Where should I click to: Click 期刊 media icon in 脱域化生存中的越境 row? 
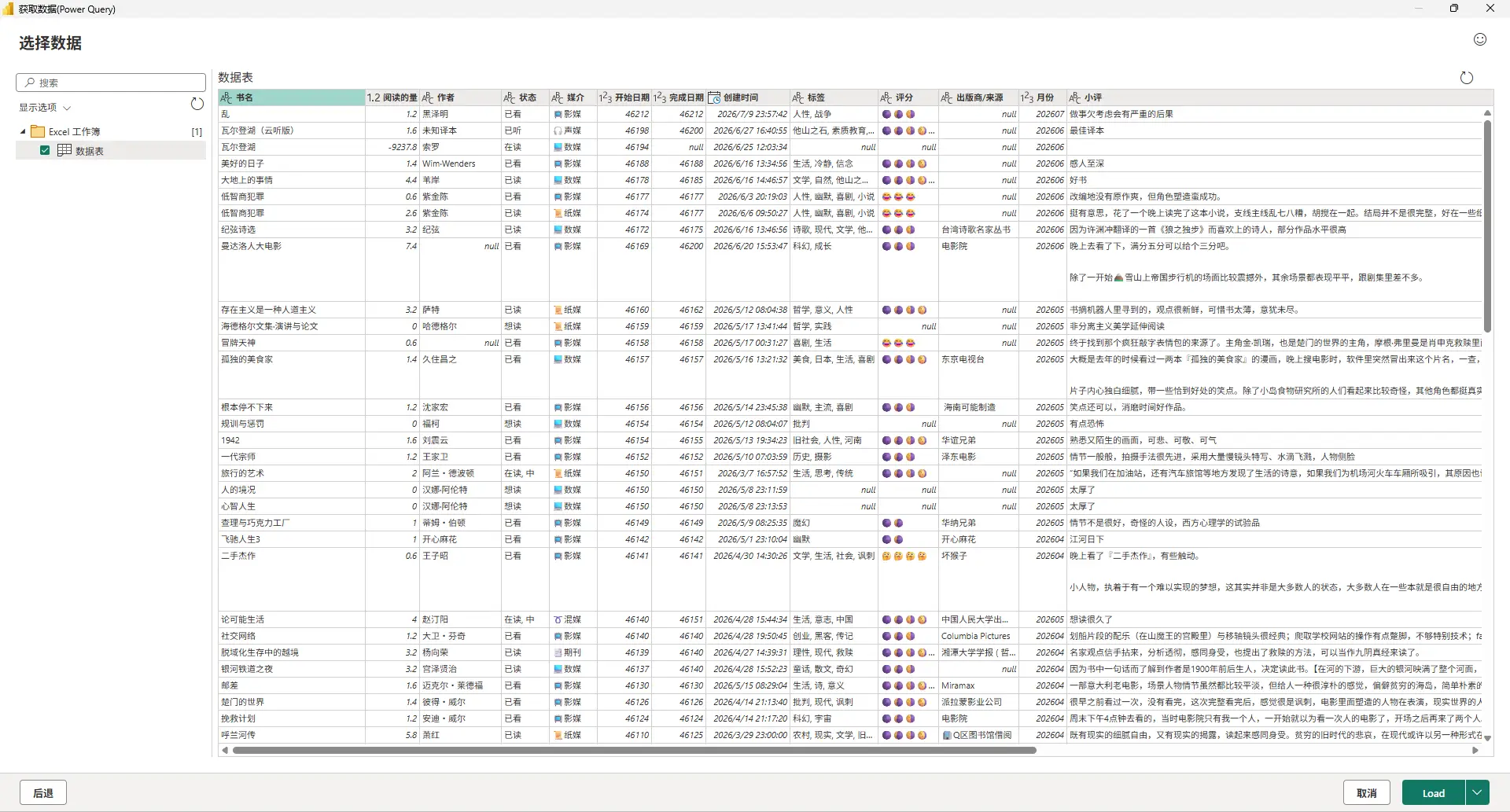pos(558,652)
